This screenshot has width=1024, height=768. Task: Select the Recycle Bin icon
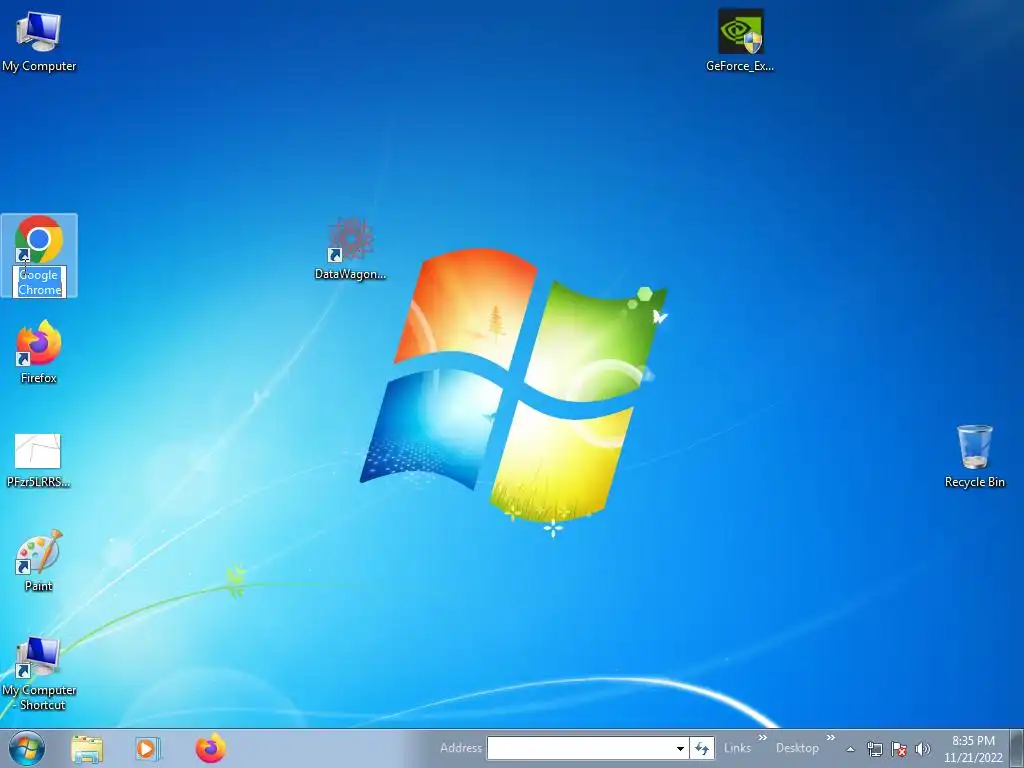tap(974, 456)
